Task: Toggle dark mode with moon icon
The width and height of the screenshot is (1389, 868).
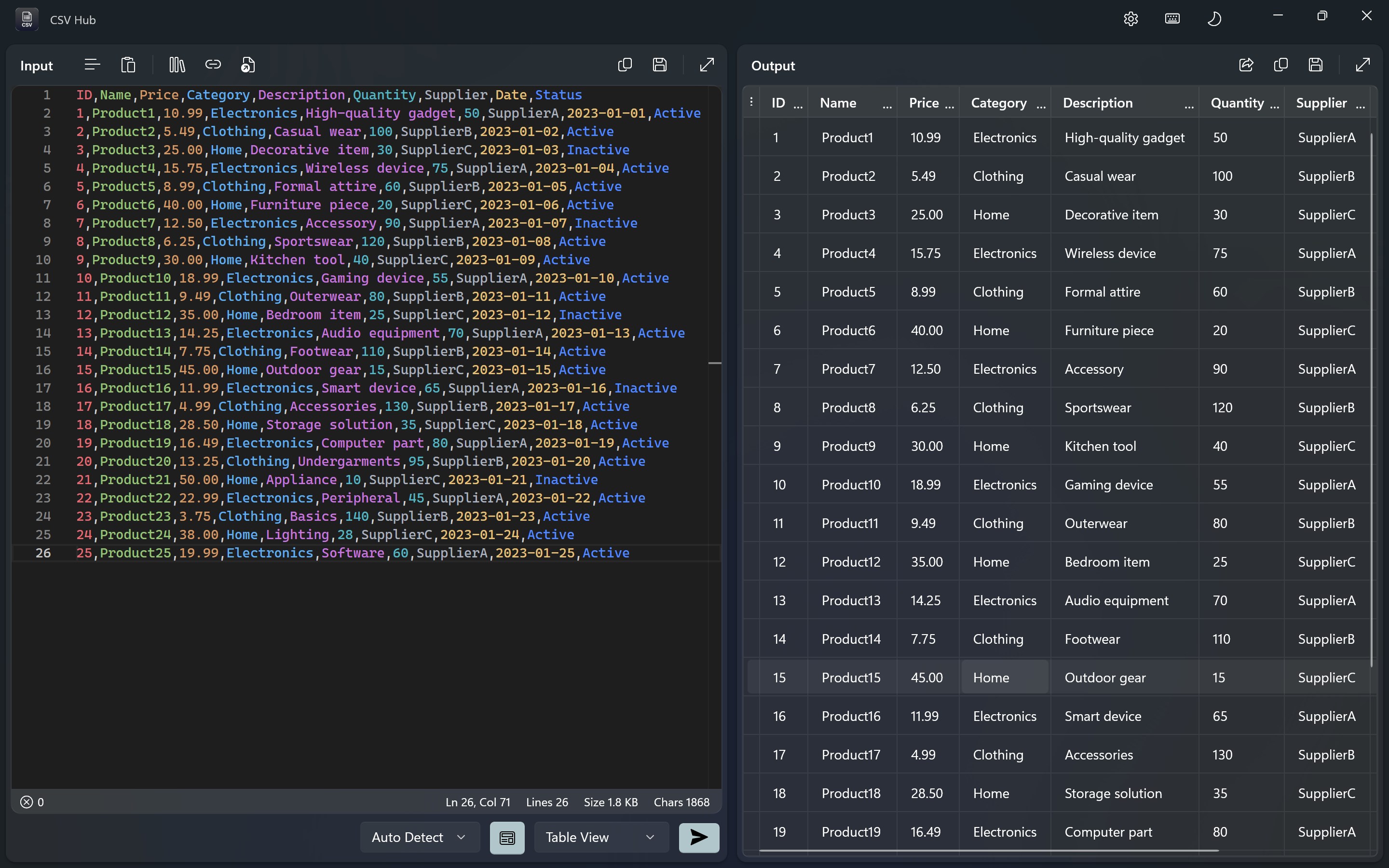Action: click(x=1214, y=18)
